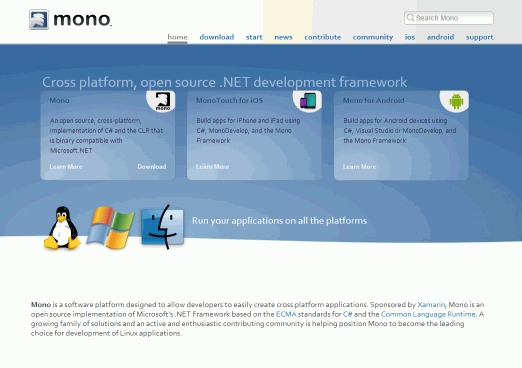Select the community nav item
The width and height of the screenshot is (522, 368).
click(373, 37)
